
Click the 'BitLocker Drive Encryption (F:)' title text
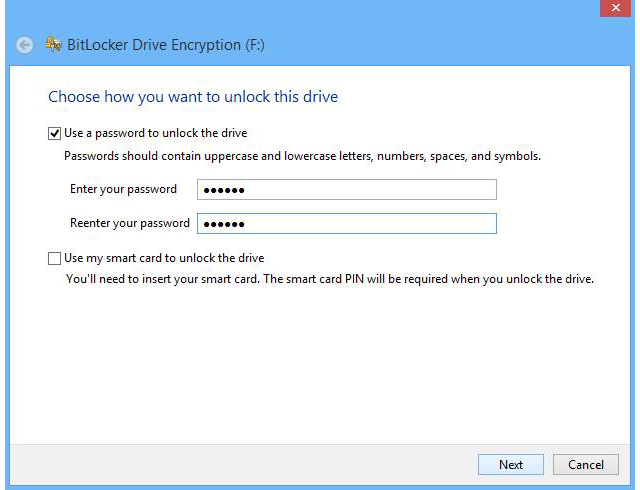165,45
